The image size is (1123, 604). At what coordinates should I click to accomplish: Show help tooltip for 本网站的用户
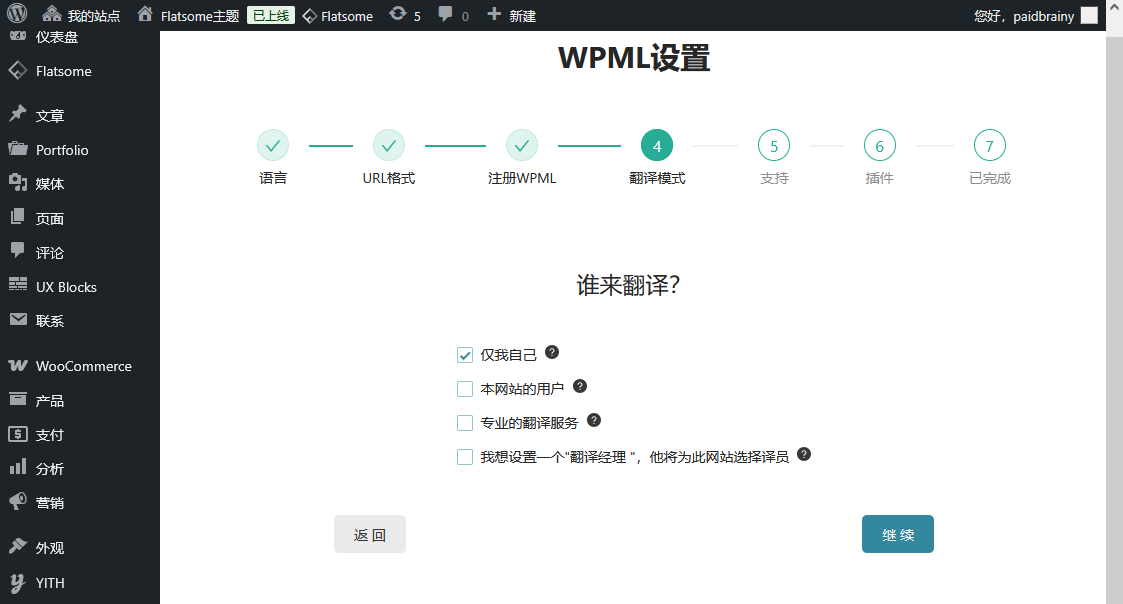click(x=580, y=386)
